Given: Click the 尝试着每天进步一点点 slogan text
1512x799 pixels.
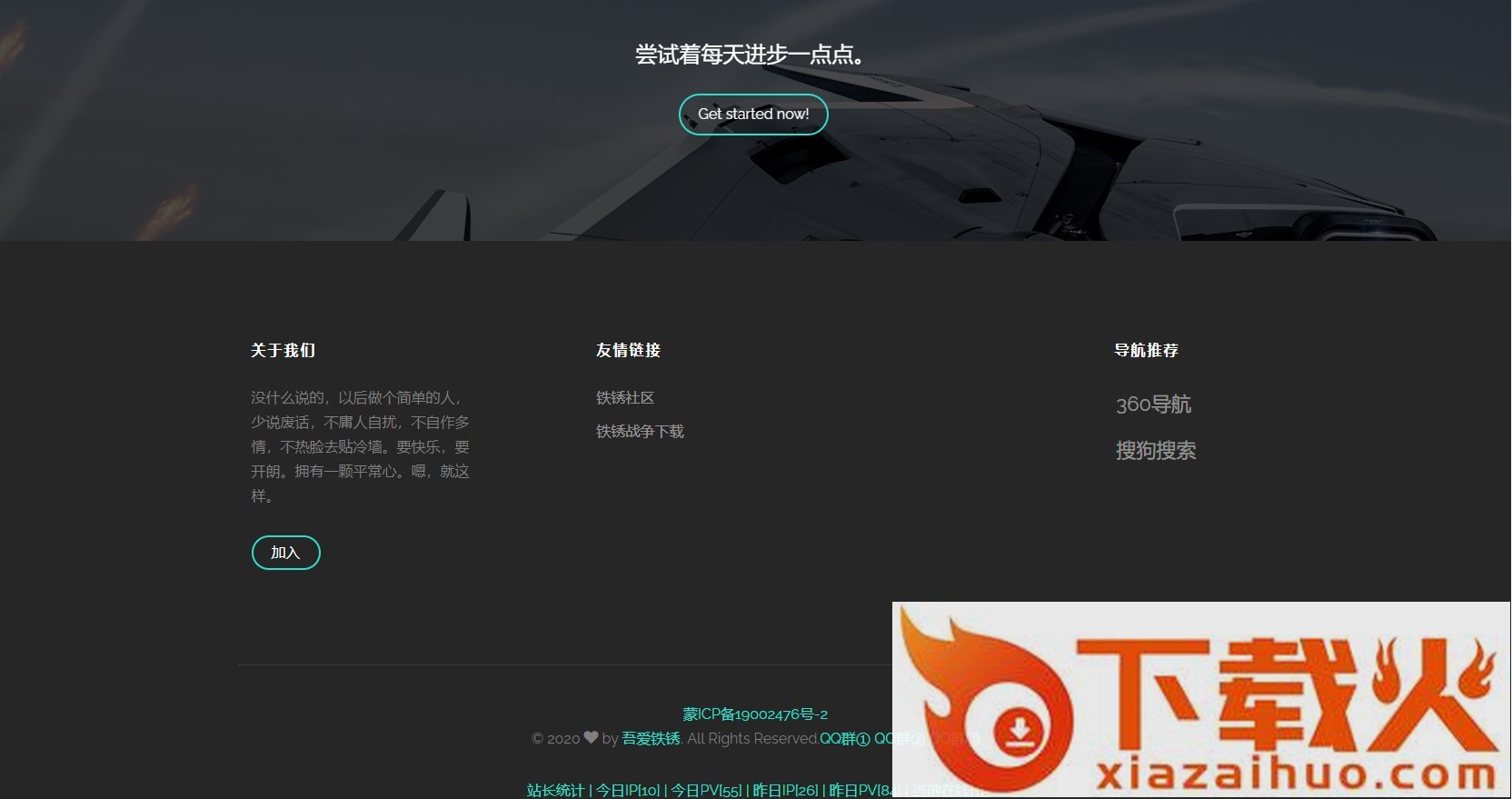Looking at the screenshot, I should tap(750, 55).
